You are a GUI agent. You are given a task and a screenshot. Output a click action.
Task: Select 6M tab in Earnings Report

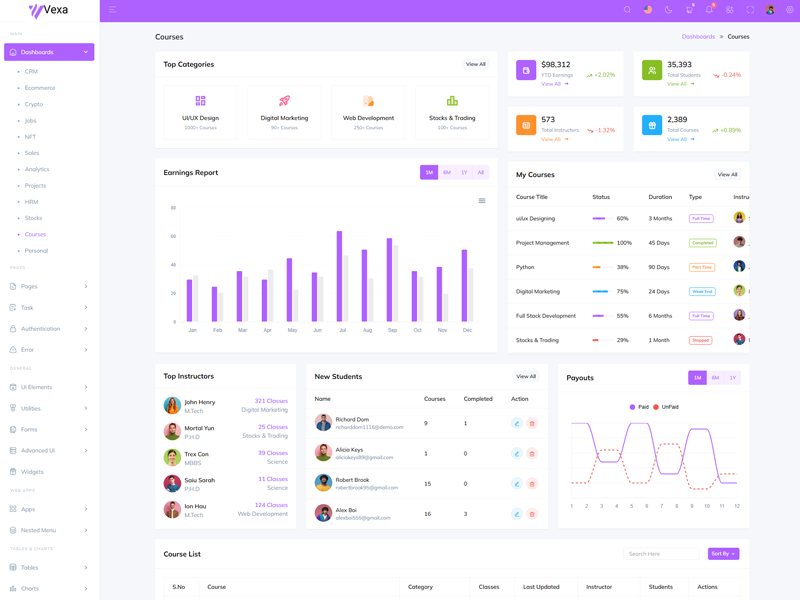coord(447,173)
